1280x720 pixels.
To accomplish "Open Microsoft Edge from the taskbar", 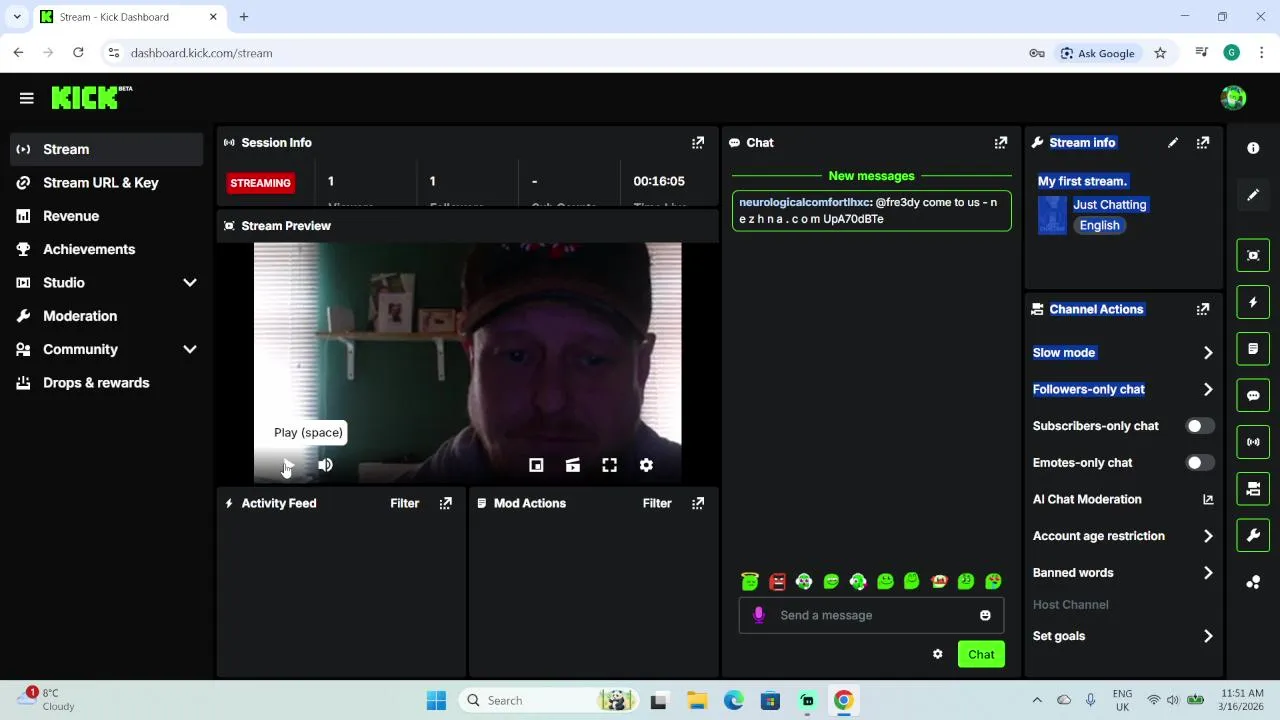I will click(733, 701).
